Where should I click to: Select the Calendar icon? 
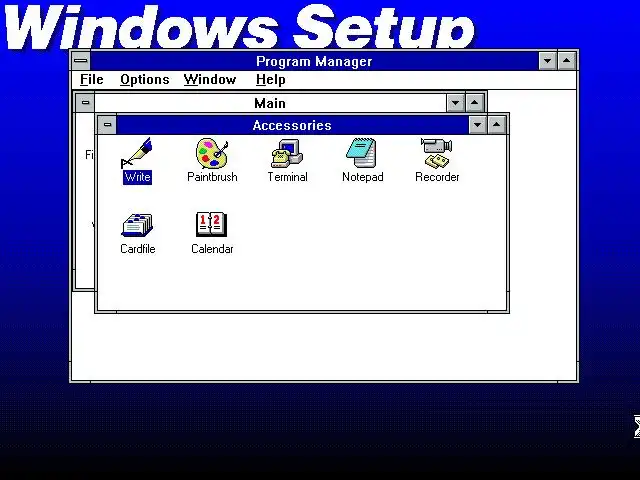(x=211, y=224)
